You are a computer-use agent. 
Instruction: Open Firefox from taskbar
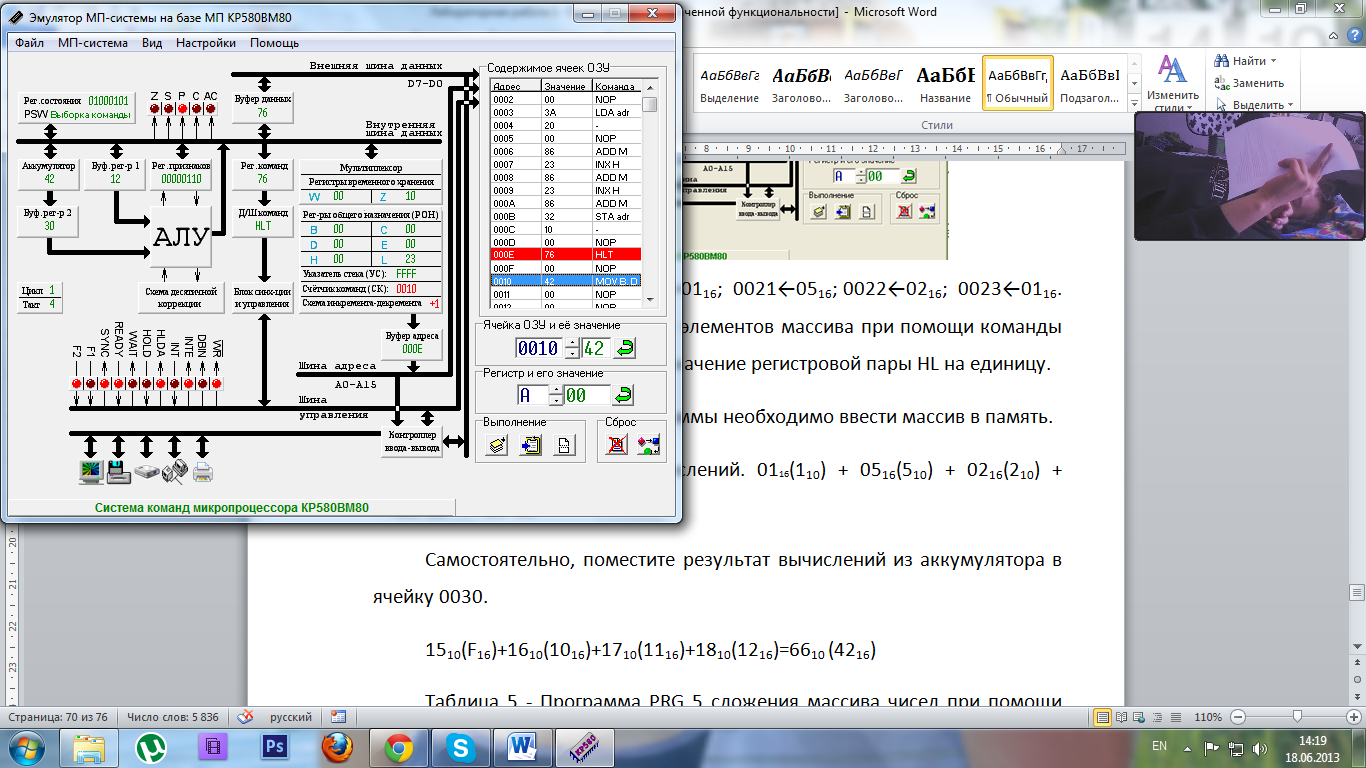pos(337,746)
